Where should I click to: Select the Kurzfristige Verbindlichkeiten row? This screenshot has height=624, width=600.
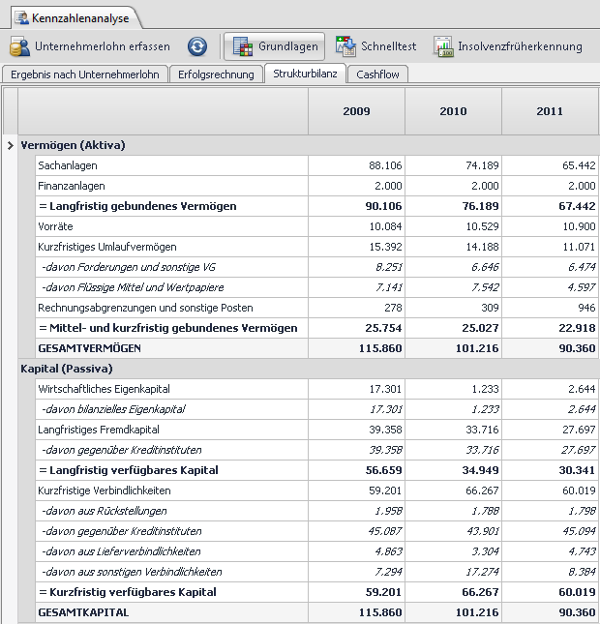317,490
